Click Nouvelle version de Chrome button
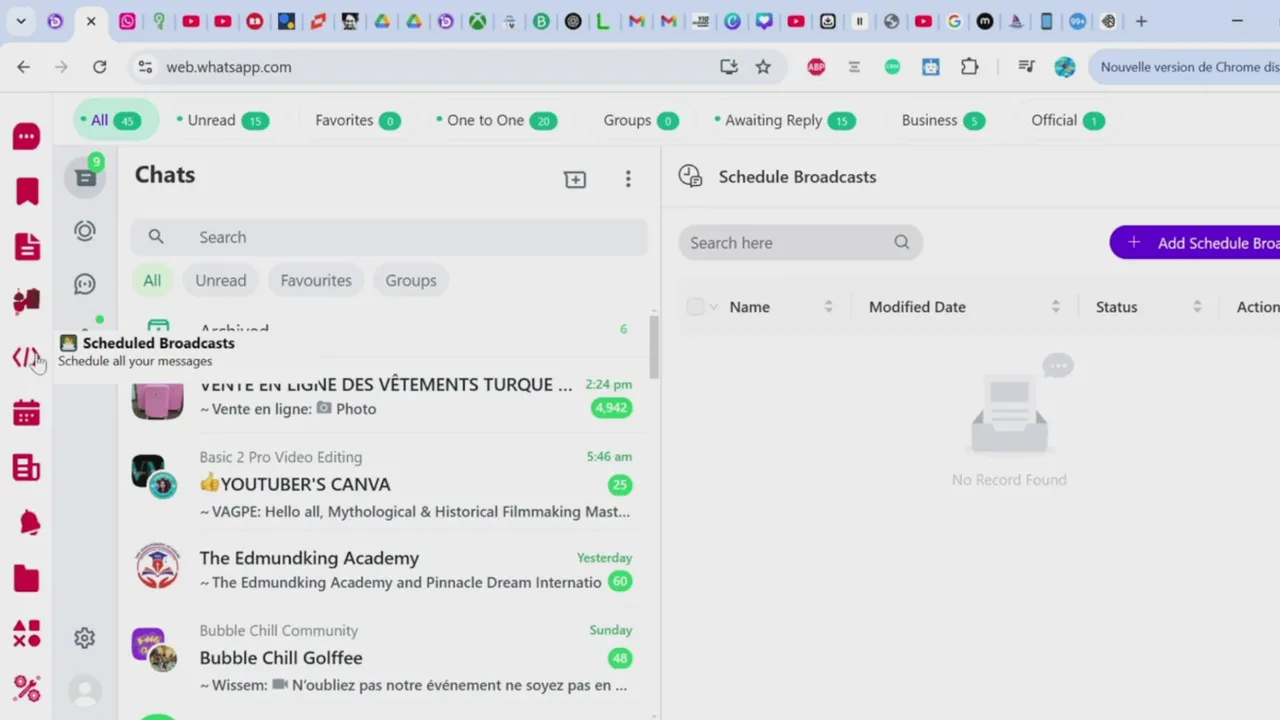This screenshot has height=720, width=1280. pos(1185,67)
